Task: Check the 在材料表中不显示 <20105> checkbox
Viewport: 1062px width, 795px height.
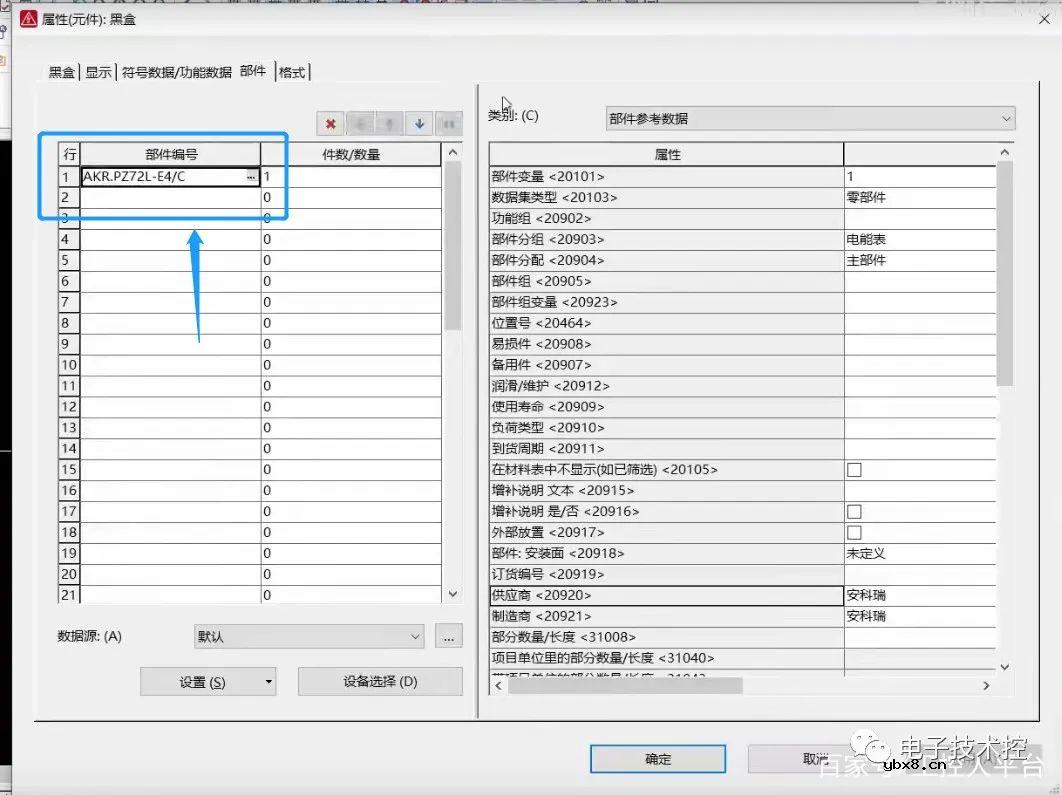Action: tap(854, 470)
